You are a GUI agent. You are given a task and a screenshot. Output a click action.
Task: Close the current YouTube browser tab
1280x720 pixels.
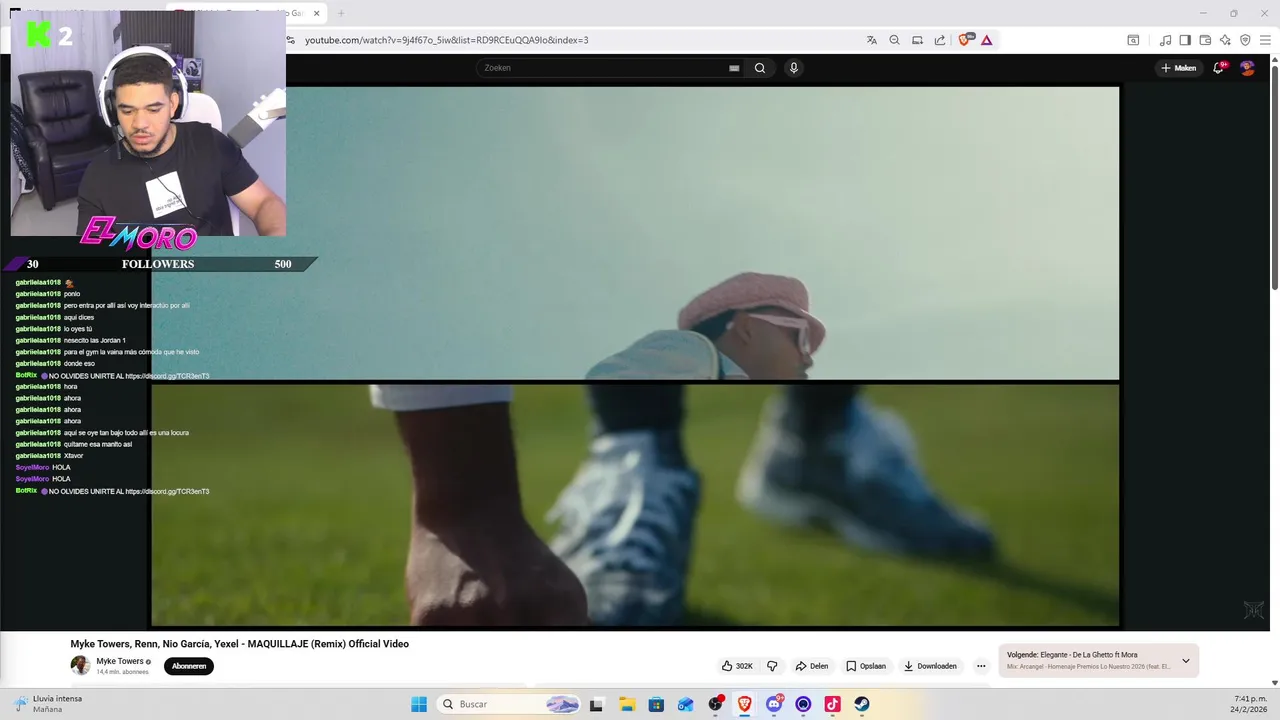point(317,13)
